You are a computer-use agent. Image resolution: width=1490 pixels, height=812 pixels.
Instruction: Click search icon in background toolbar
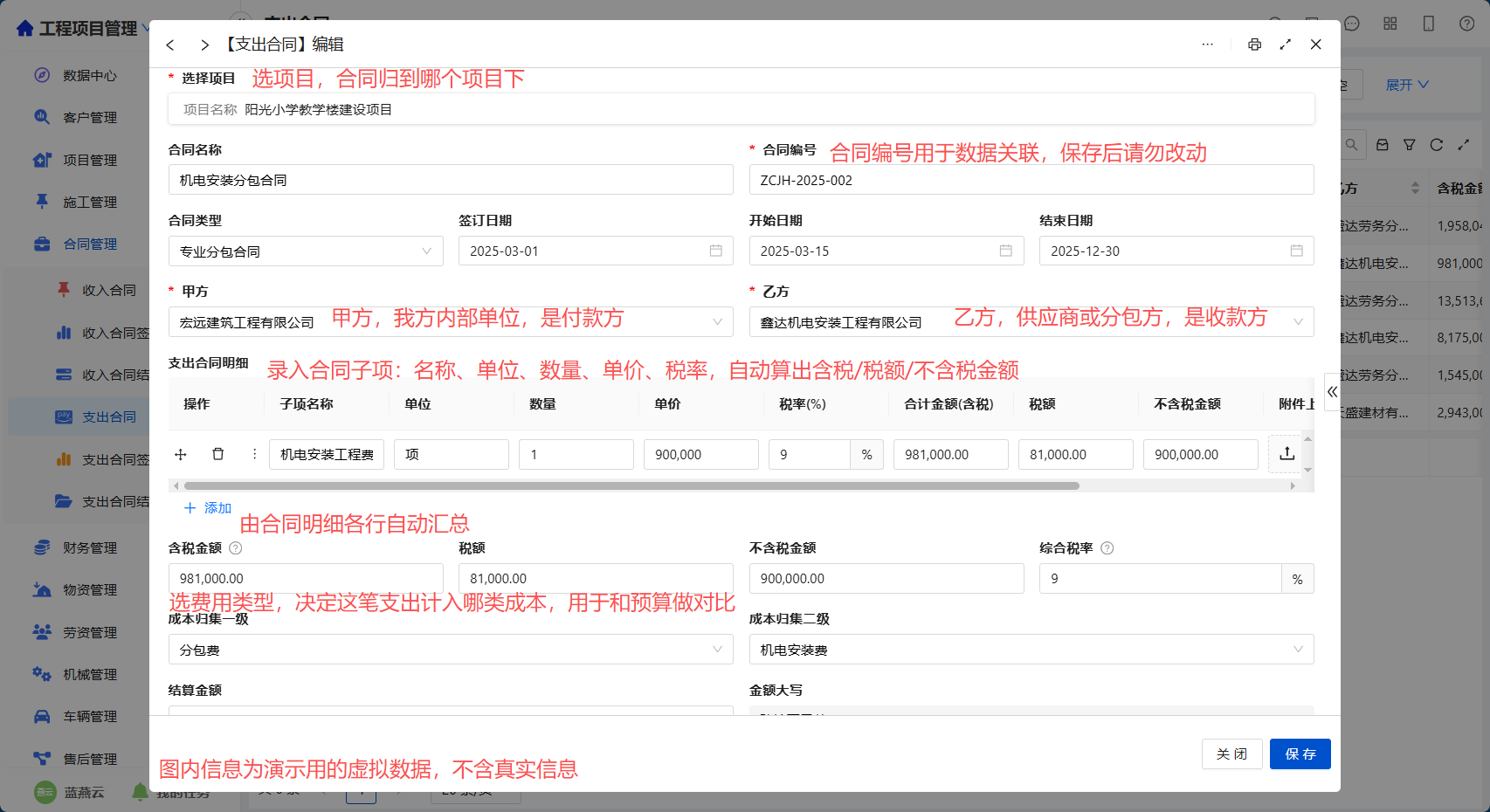1352,145
